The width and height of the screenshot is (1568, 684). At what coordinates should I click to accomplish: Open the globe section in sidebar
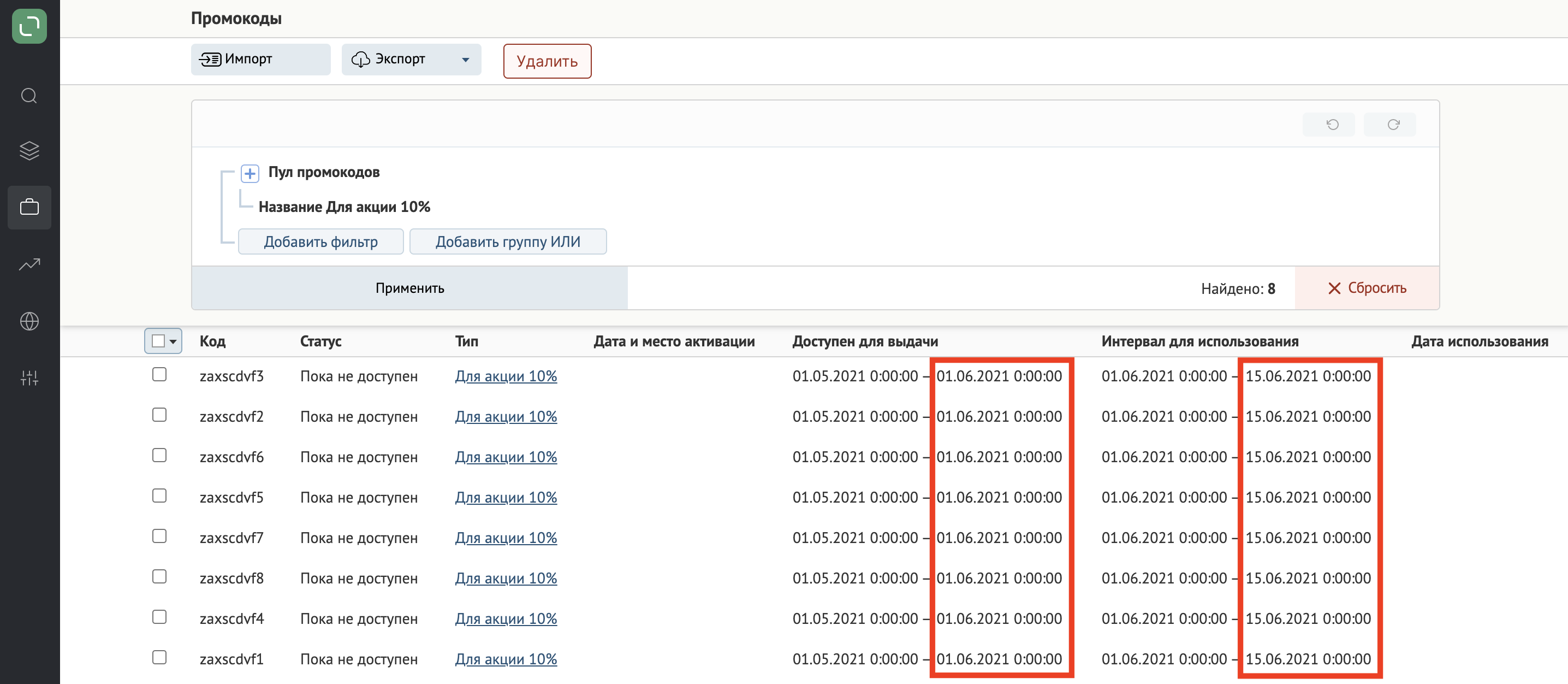click(29, 321)
